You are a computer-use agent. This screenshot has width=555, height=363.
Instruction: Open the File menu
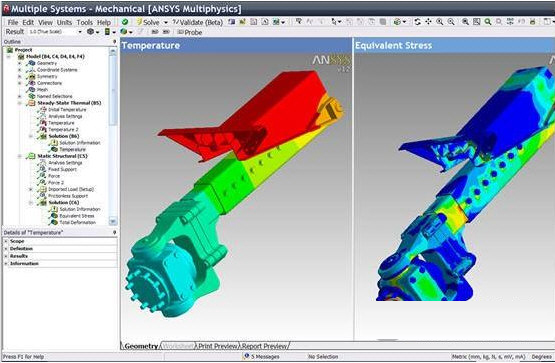pos(13,22)
